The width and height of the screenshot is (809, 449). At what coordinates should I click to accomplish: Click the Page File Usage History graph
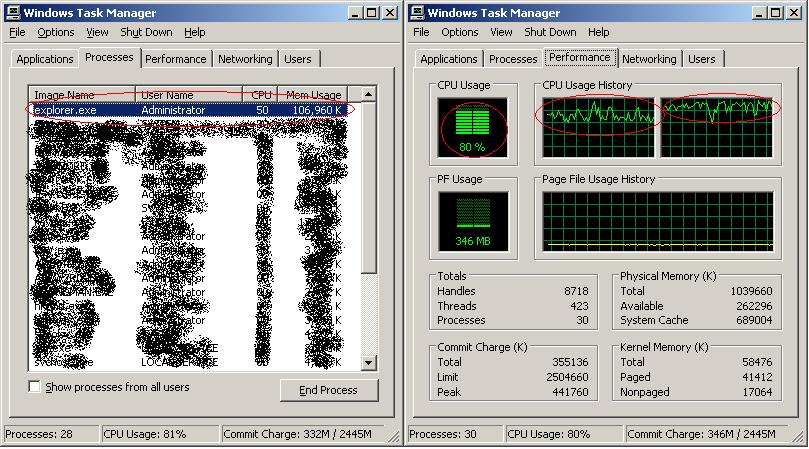[658, 221]
